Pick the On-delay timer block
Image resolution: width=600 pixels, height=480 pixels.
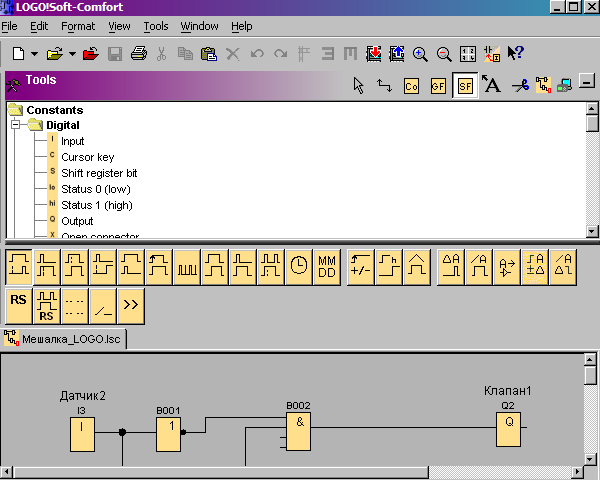tap(19, 266)
